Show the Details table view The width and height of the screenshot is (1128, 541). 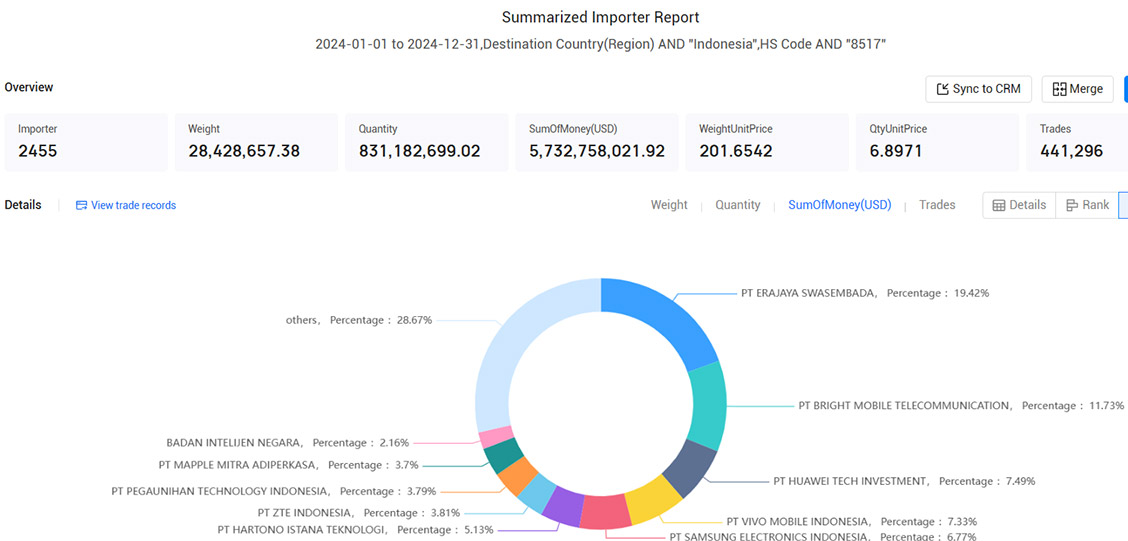tap(1019, 205)
